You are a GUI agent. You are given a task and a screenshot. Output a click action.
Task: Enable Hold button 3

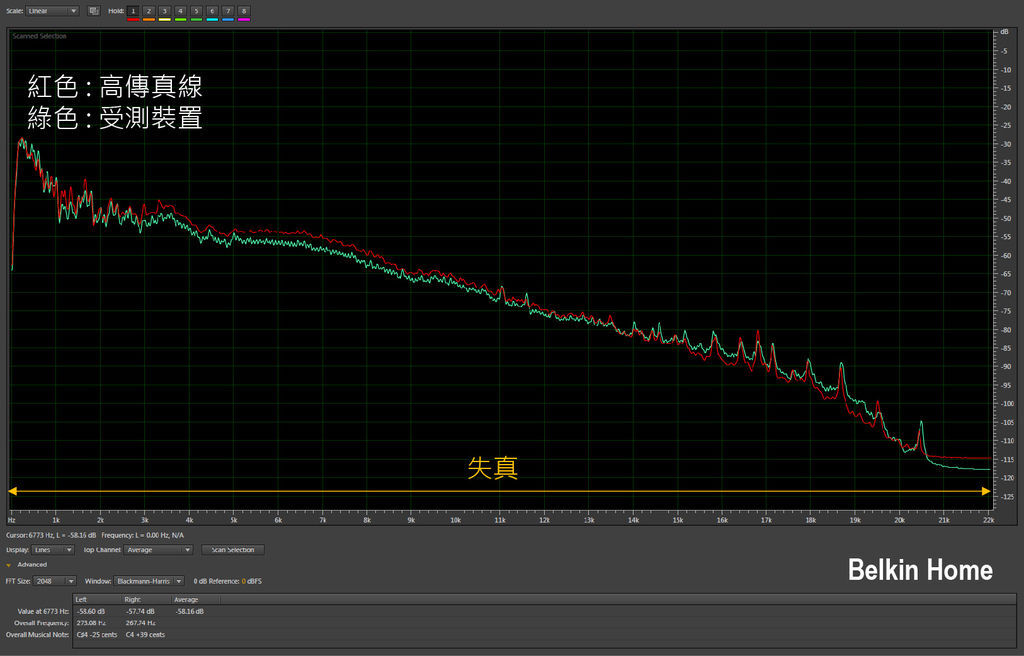(x=165, y=10)
